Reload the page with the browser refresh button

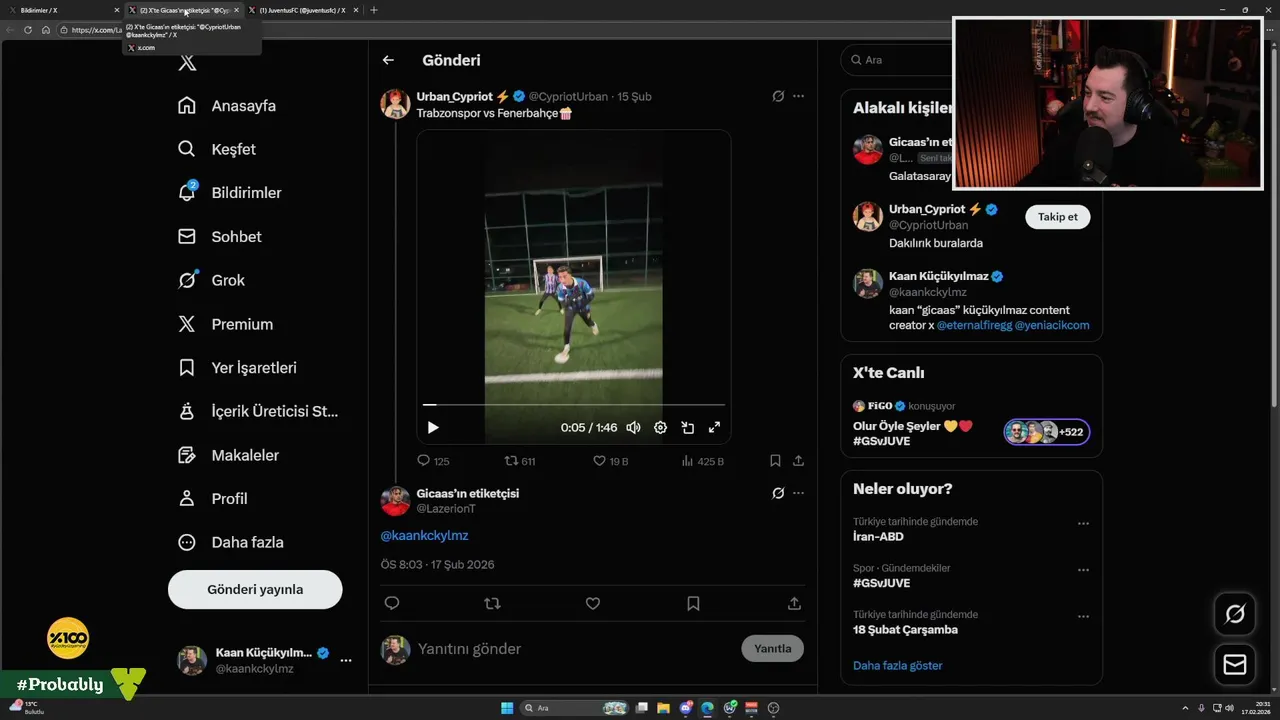(28, 30)
